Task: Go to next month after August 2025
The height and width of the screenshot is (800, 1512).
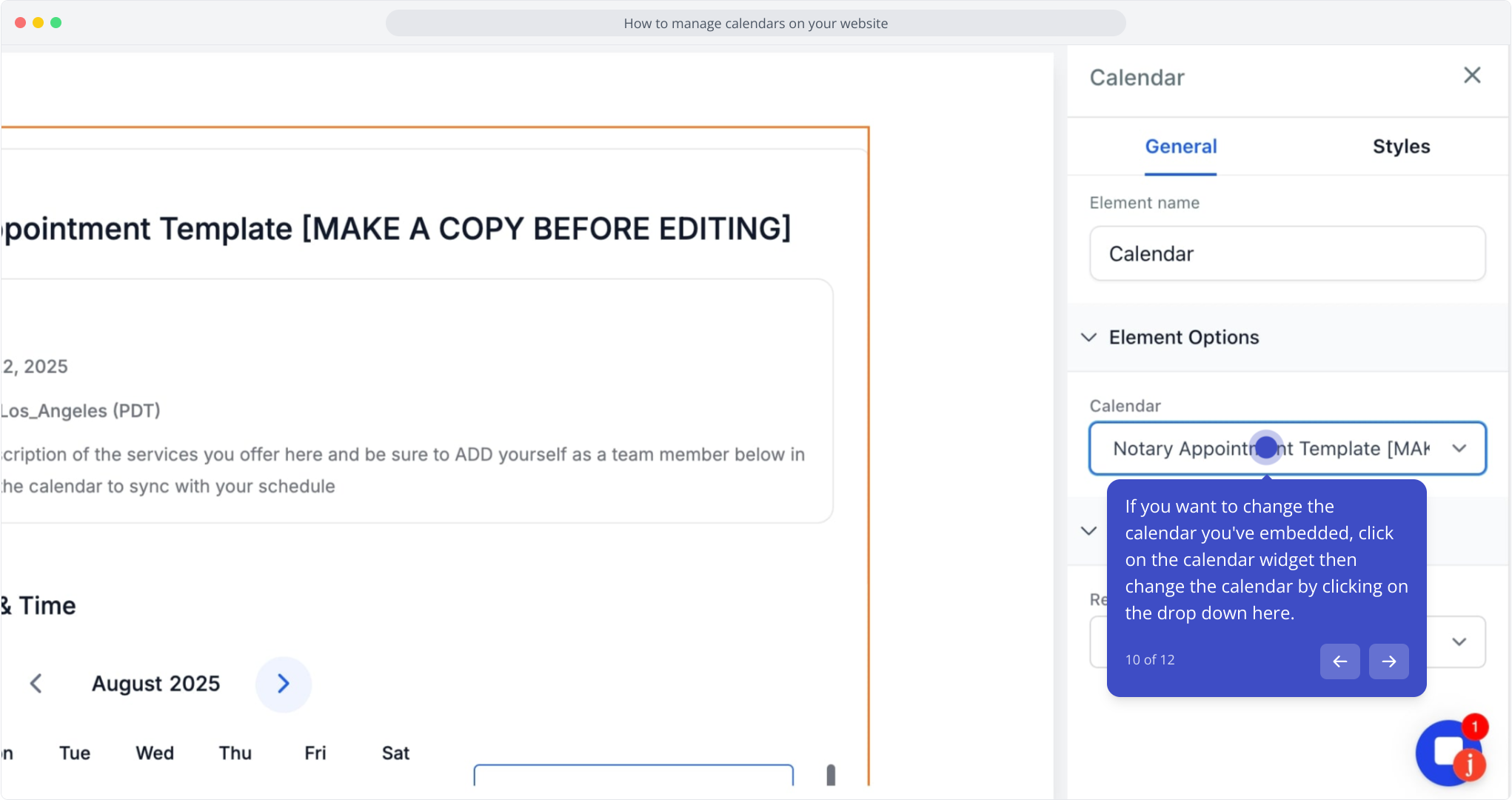Action: tap(283, 683)
